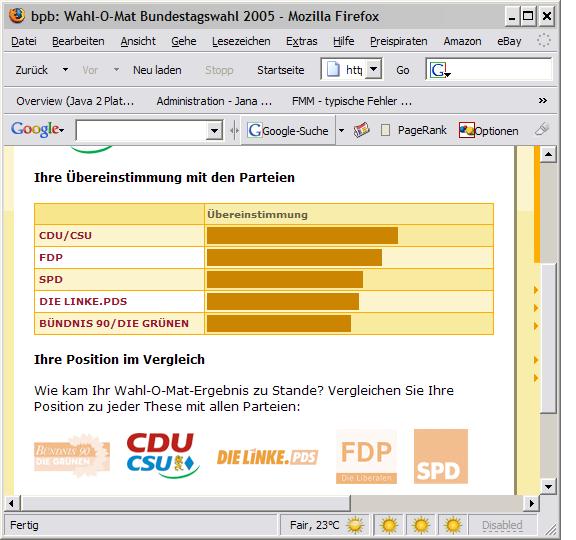
Task: Go to Startseite
Action: tap(281, 70)
